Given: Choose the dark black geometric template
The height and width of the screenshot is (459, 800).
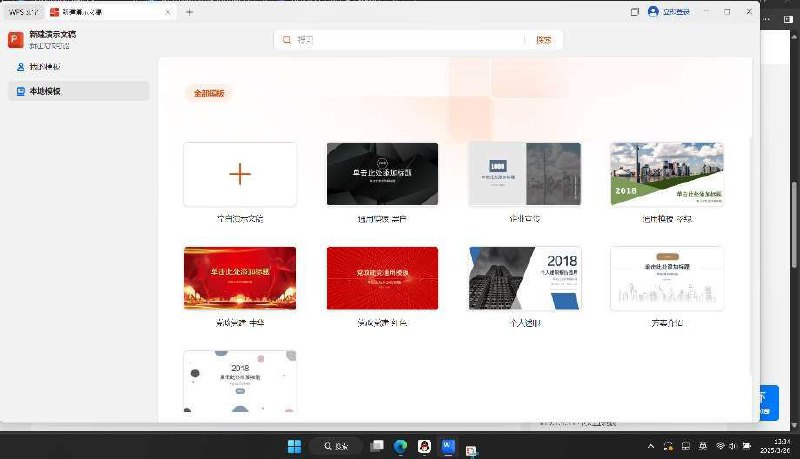Looking at the screenshot, I should click(382, 174).
